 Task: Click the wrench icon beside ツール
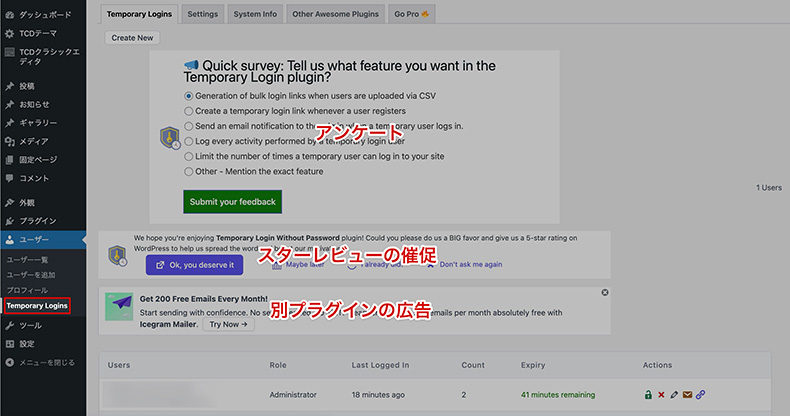(10, 325)
